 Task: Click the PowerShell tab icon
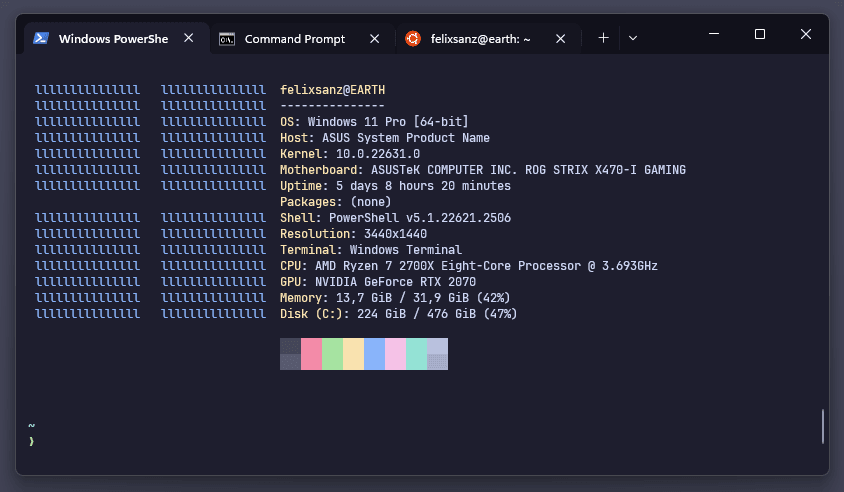[41, 38]
